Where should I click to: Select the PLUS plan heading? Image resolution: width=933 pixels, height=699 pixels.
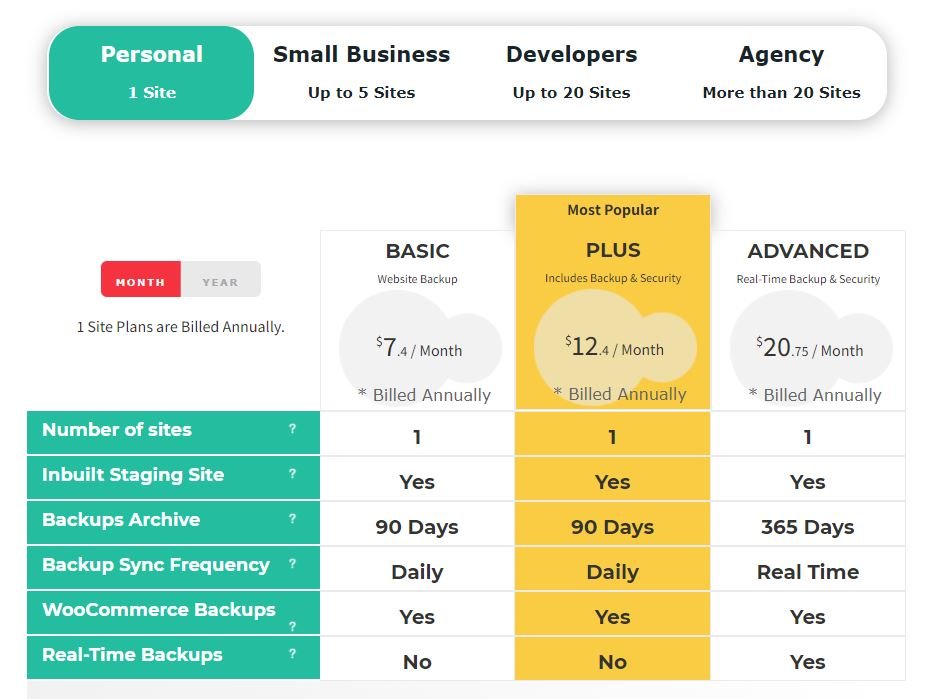tap(613, 250)
